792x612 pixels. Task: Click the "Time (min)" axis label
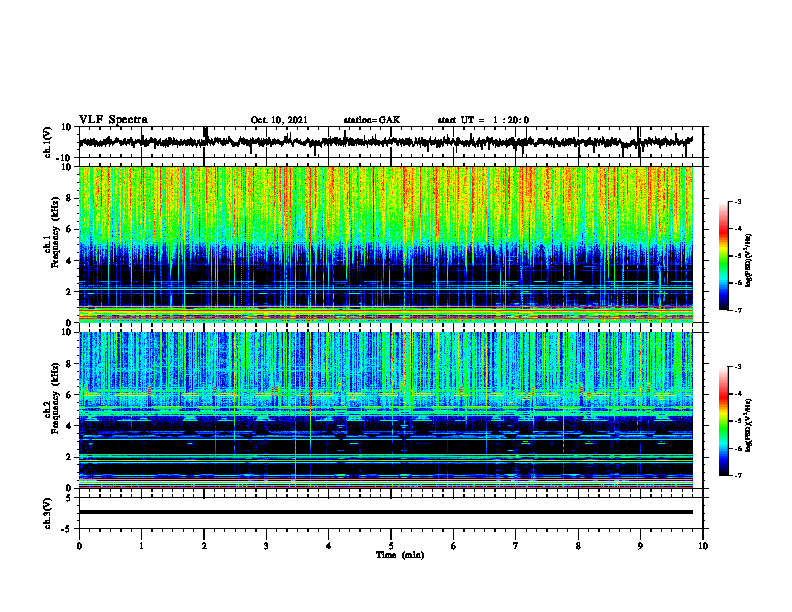[x=400, y=555]
